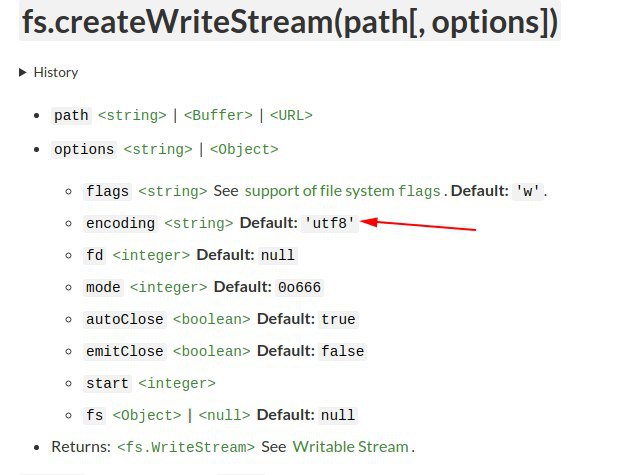The height and width of the screenshot is (475, 619).
Task: Open the integer type link beside mode
Action: point(169,287)
